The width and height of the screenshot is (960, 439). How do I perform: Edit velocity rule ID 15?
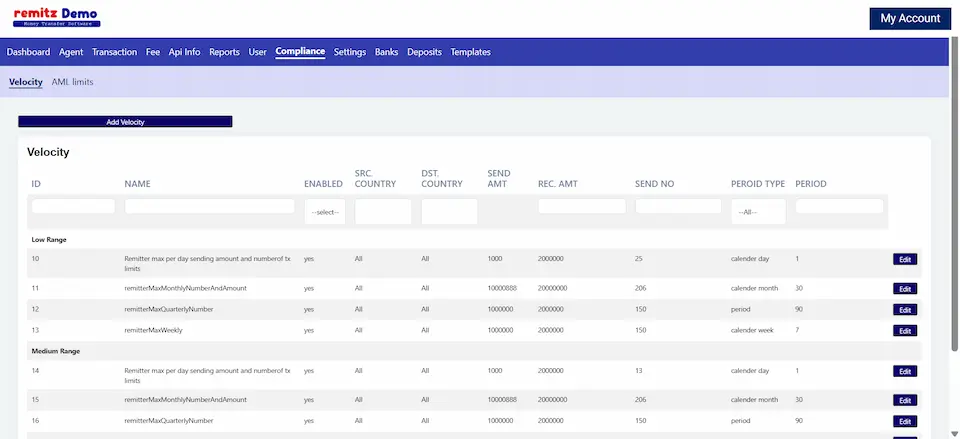coord(904,400)
